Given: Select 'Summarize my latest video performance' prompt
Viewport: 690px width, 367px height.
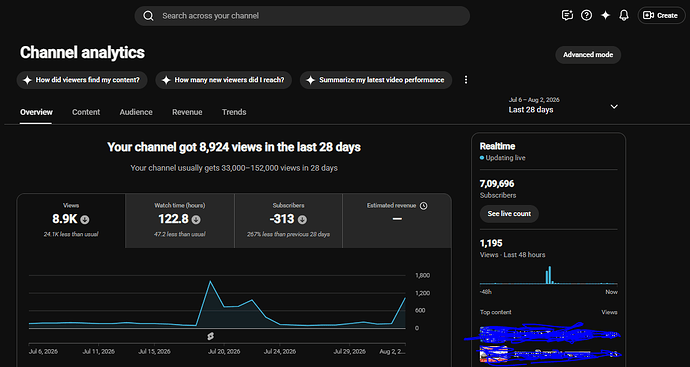Looking at the screenshot, I should [x=376, y=80].
